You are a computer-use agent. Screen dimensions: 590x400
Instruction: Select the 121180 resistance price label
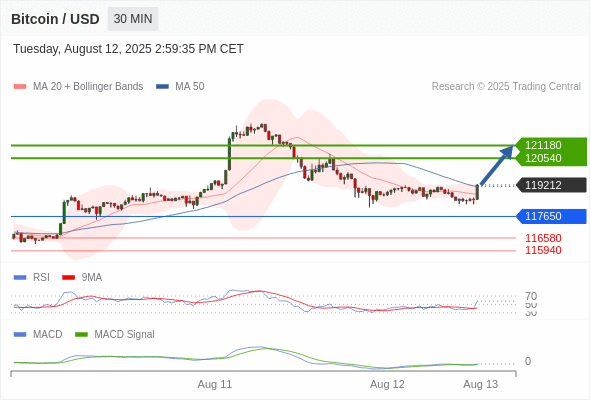tap(543, 145)
